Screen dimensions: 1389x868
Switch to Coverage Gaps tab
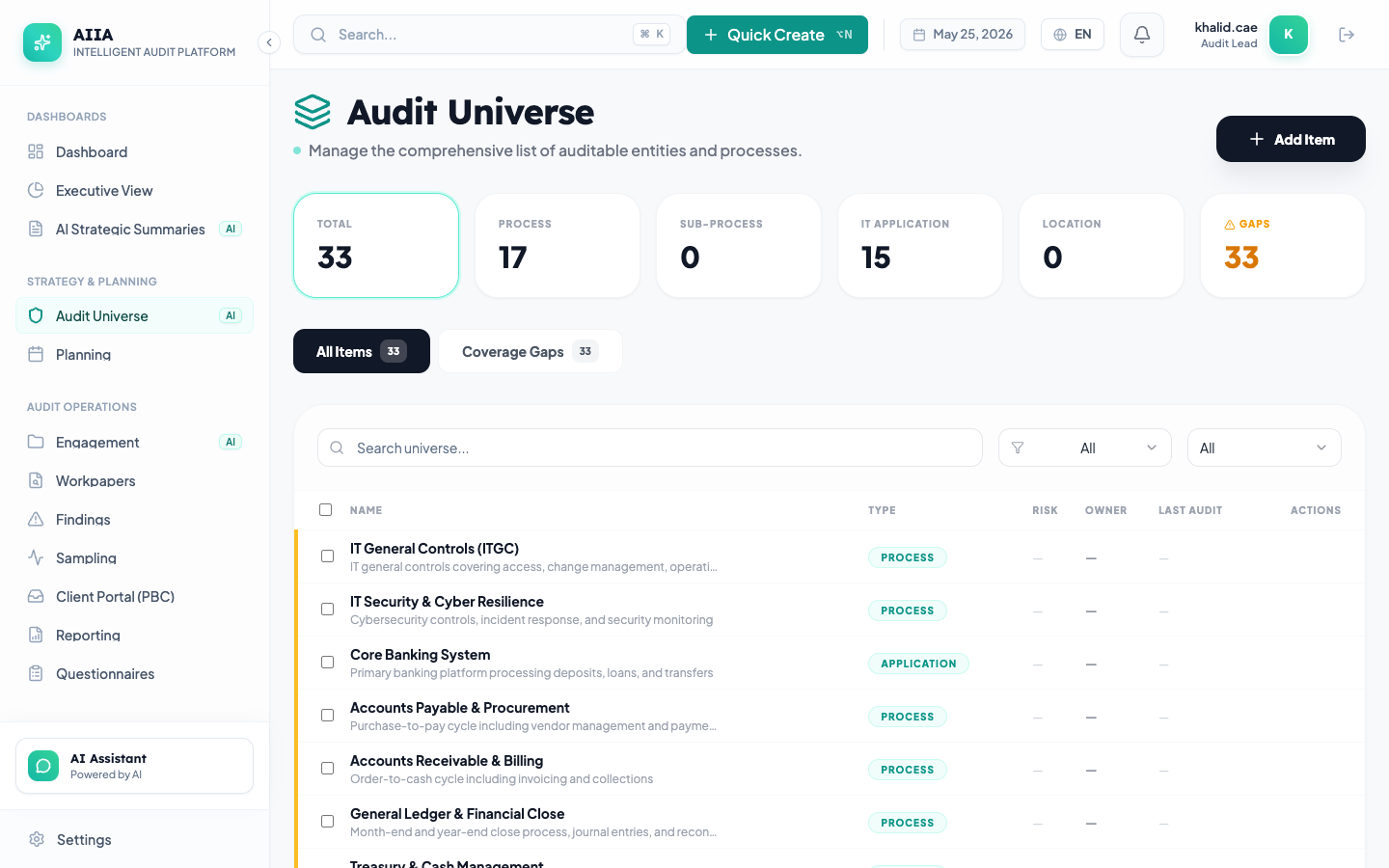coord(531,351)
